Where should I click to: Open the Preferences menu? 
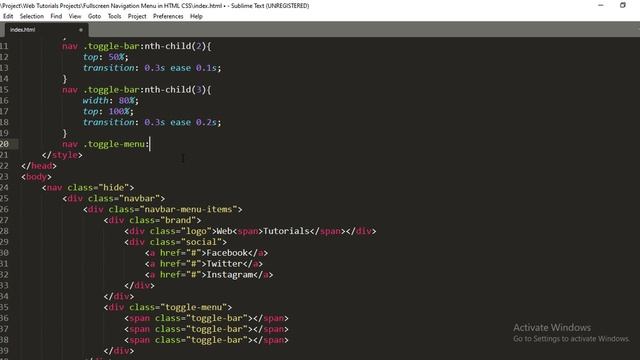pyautogui.click(x=168, y=16)
